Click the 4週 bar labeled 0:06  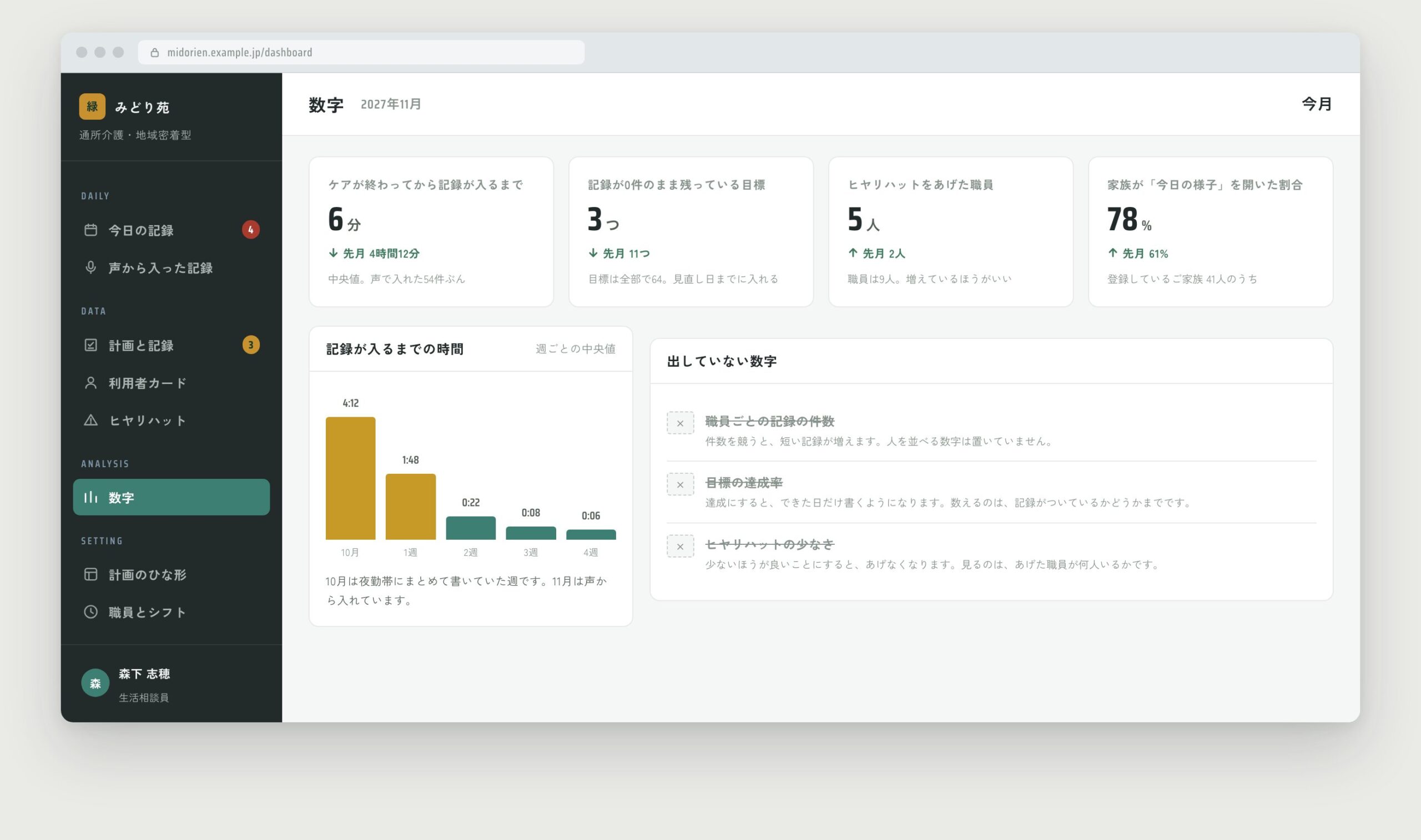coord(591,534)
